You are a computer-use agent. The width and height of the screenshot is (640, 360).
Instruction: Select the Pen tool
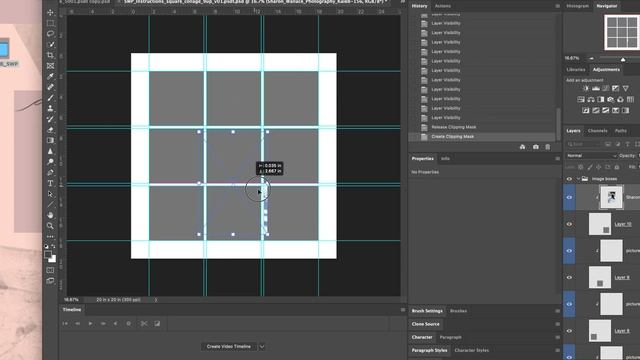50,173
